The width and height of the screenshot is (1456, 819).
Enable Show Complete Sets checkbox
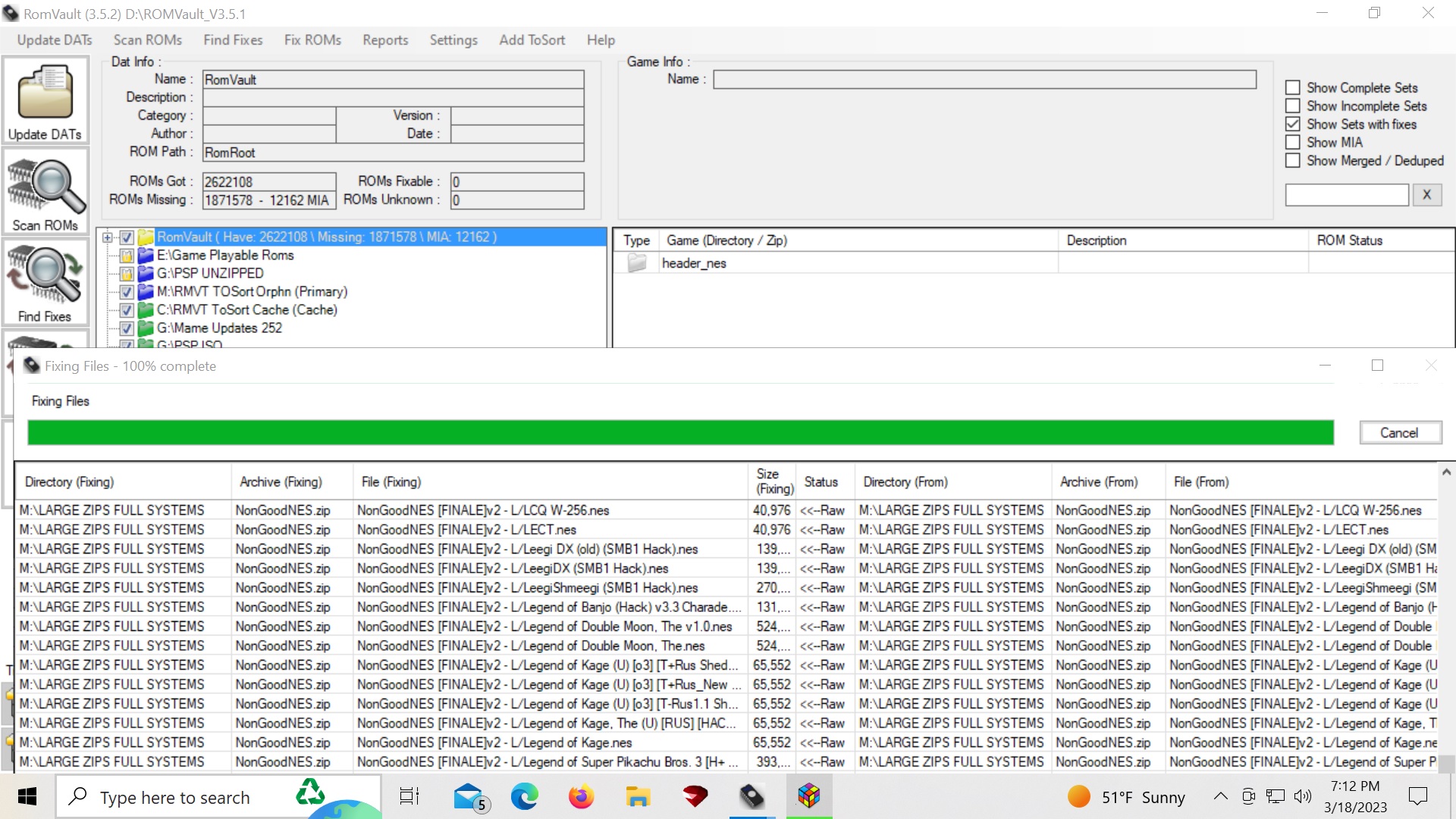coord(1293,88)
